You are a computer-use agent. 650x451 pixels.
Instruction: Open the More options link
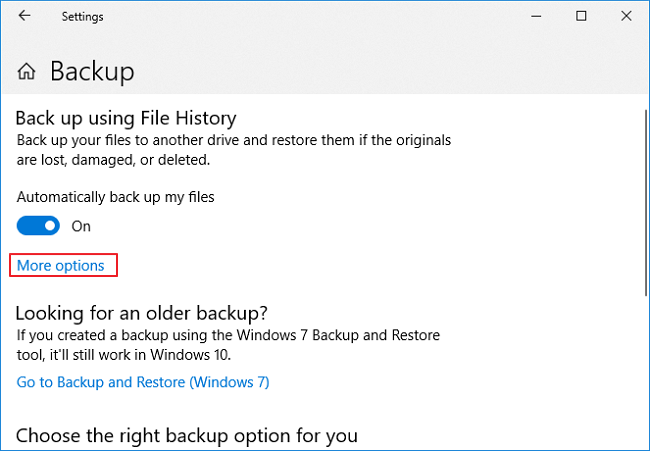click(x=61, y=266)
